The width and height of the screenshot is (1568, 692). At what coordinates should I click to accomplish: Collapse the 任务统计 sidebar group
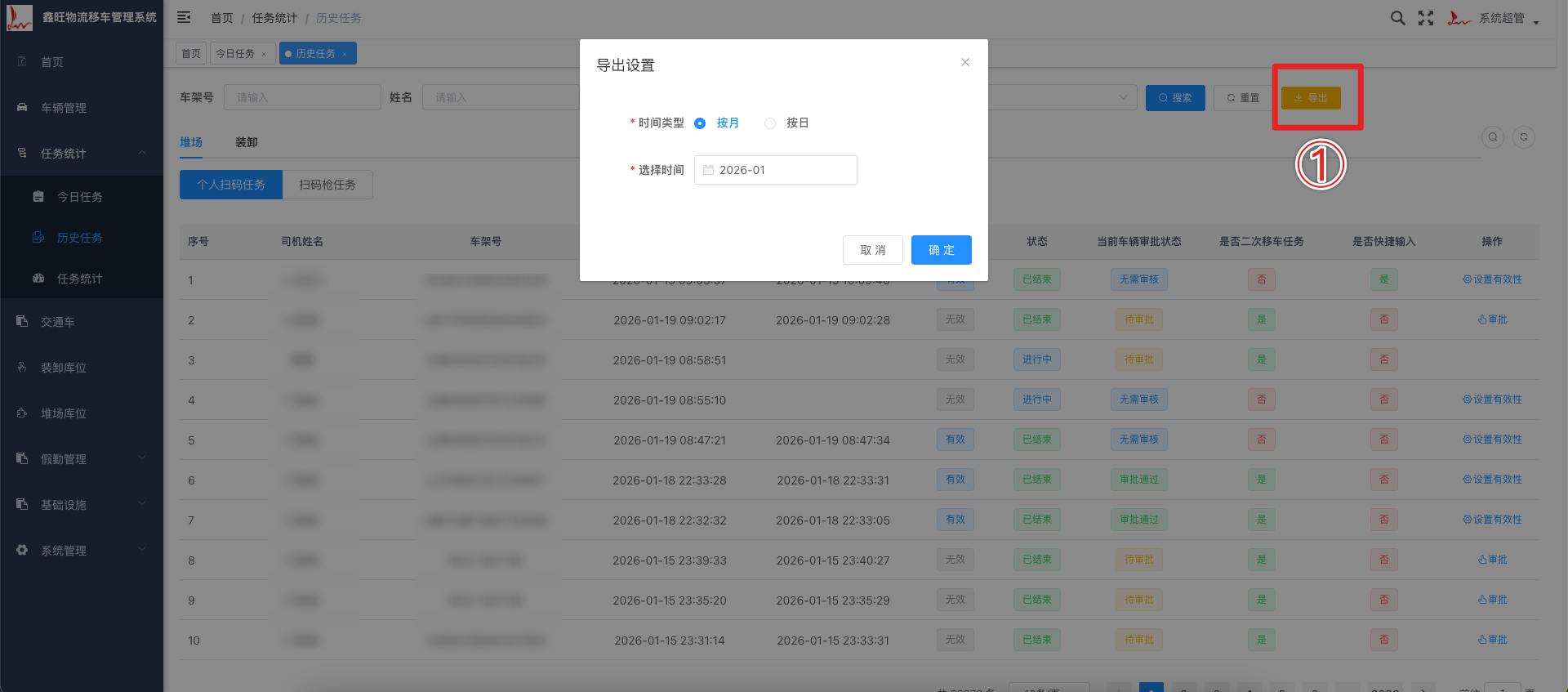pos(82,154)
